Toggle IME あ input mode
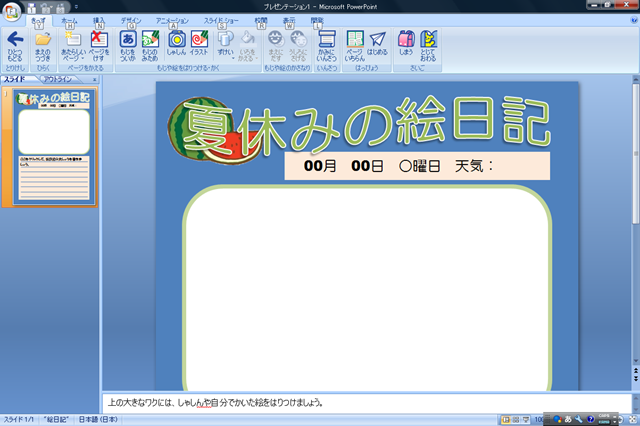 568,419
